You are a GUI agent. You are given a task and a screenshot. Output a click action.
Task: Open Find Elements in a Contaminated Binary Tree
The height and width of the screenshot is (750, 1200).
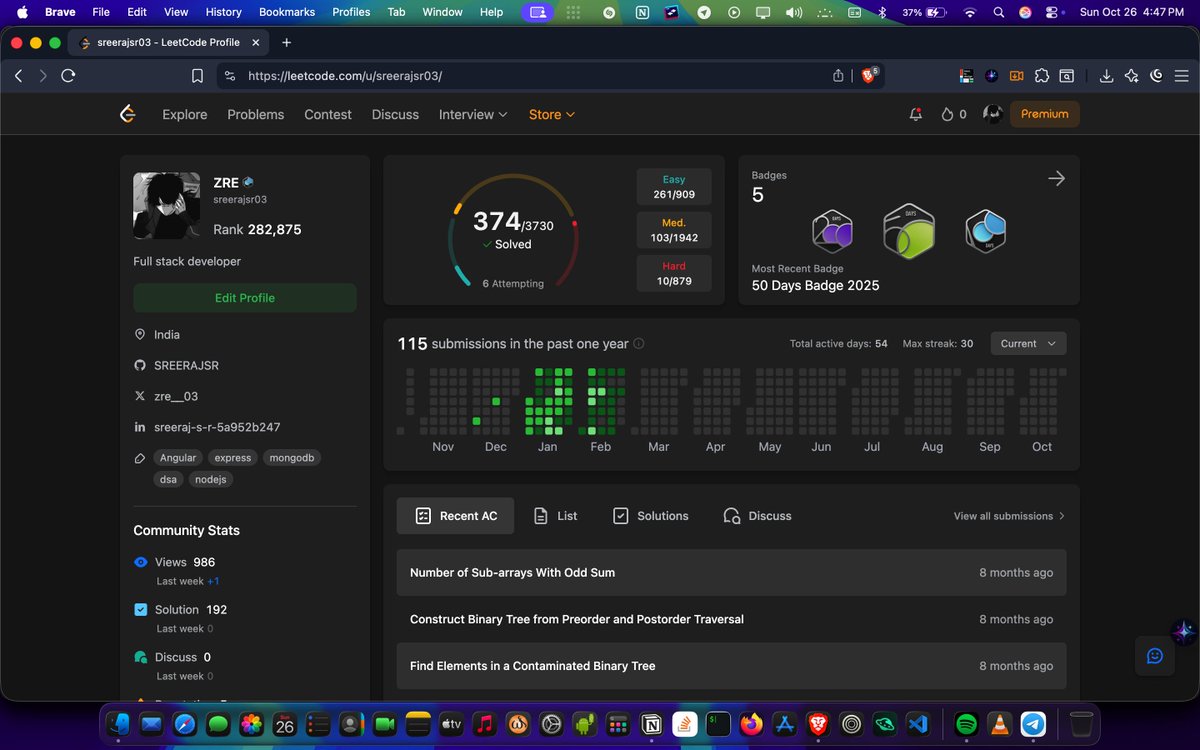coord(731,666)
